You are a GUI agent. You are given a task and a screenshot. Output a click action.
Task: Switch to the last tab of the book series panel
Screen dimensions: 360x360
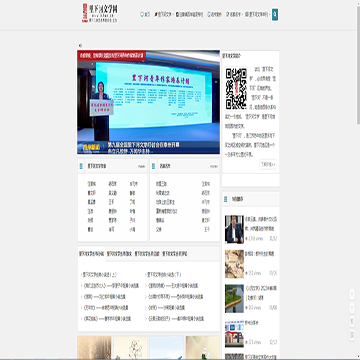pyautogui.click(x=175, y=254)
